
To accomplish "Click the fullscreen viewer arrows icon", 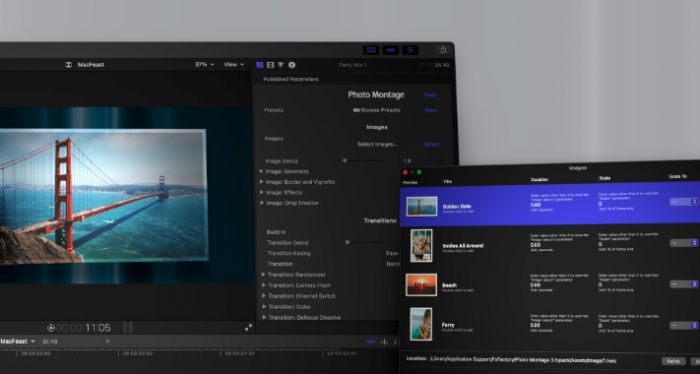I will click(249, 328).
